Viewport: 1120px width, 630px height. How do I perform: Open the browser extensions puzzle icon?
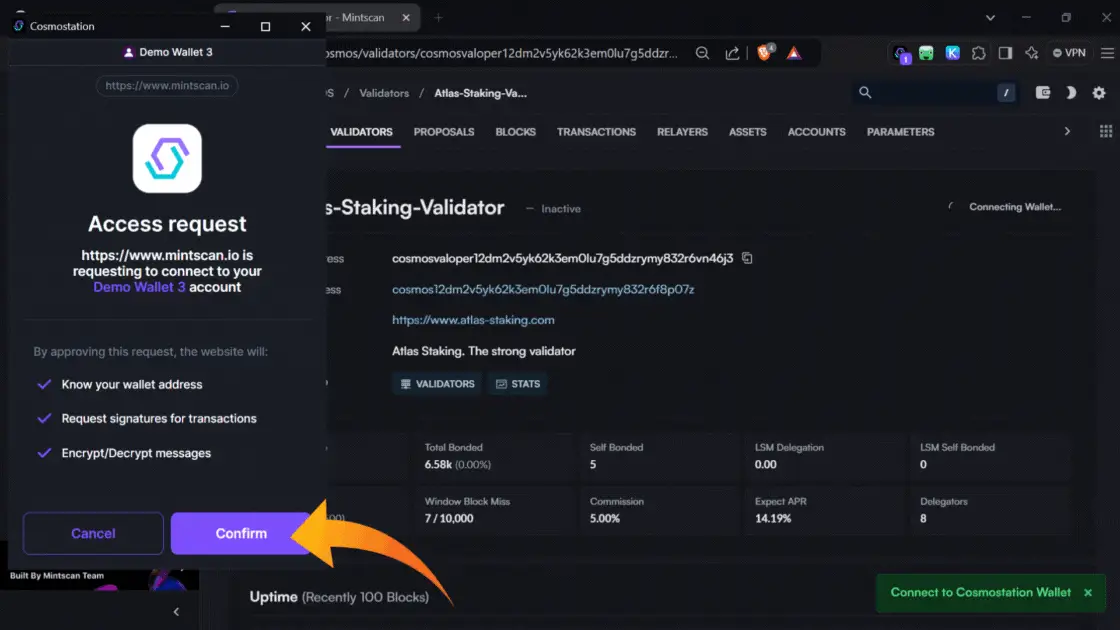pyautogui.click(x=979, y=53)
